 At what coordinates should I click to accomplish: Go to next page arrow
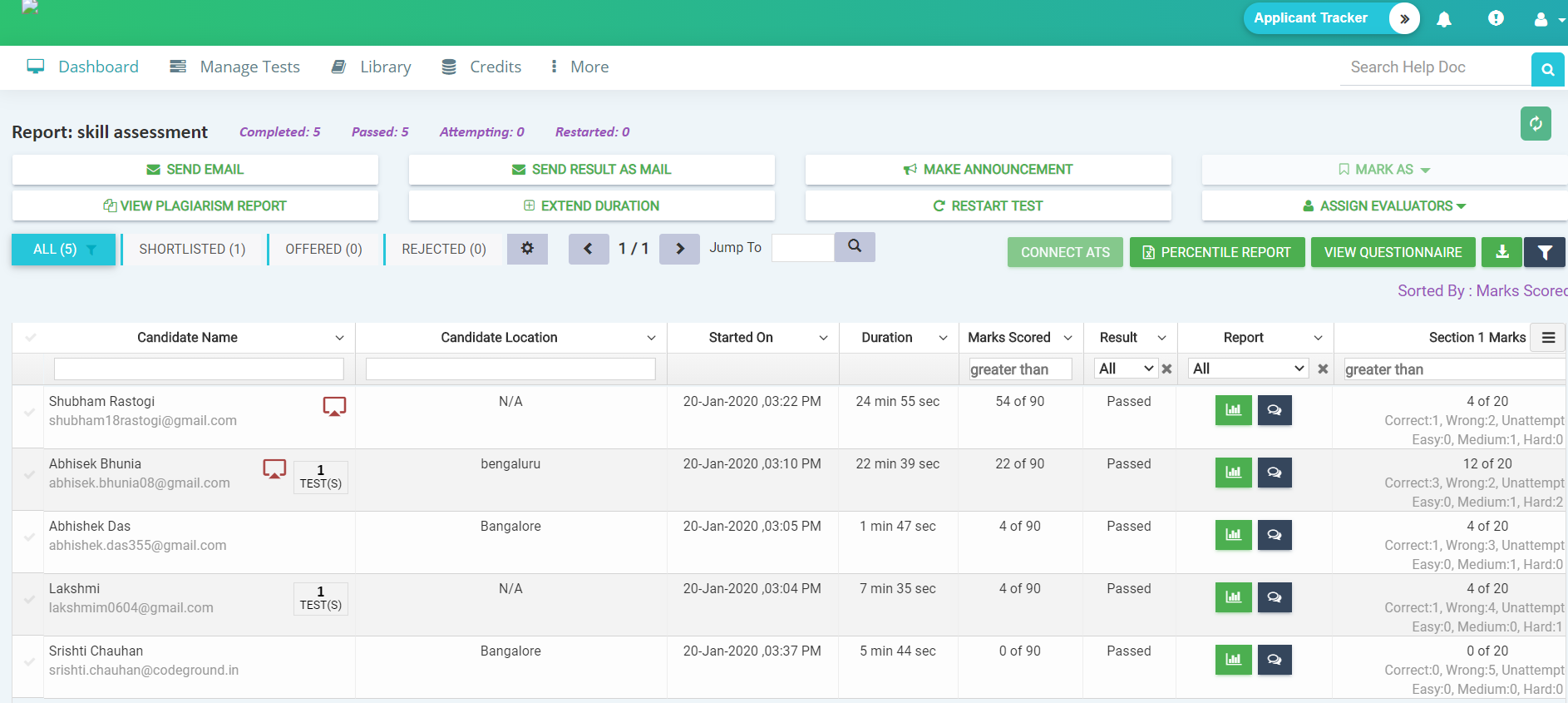tap(679, 249)
